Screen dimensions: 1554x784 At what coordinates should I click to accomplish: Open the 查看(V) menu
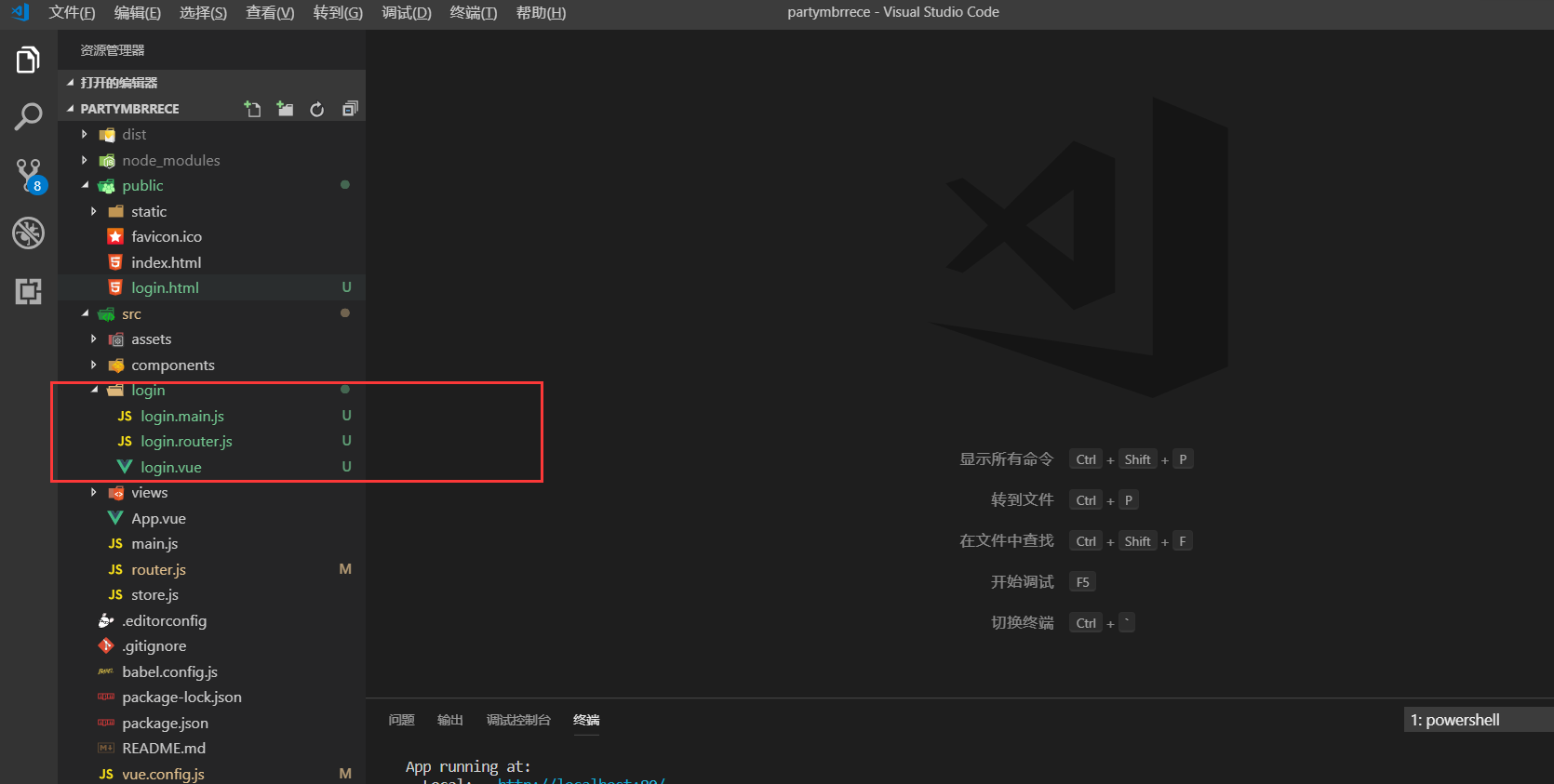click(x=270, y=12)
